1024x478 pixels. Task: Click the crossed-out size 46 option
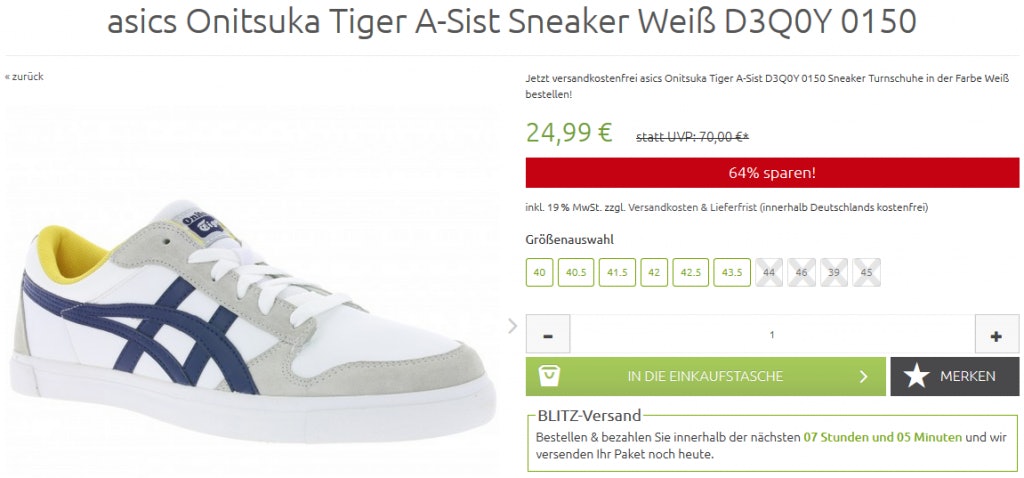[801, 272]
